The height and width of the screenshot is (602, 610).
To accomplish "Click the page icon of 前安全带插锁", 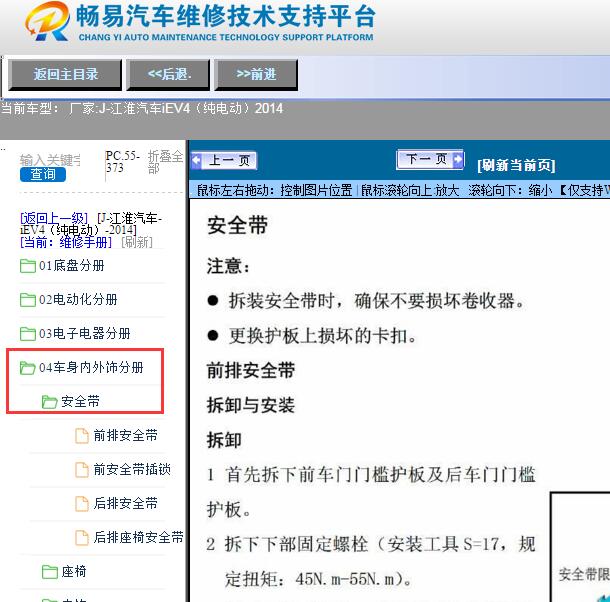I will 81,469.
